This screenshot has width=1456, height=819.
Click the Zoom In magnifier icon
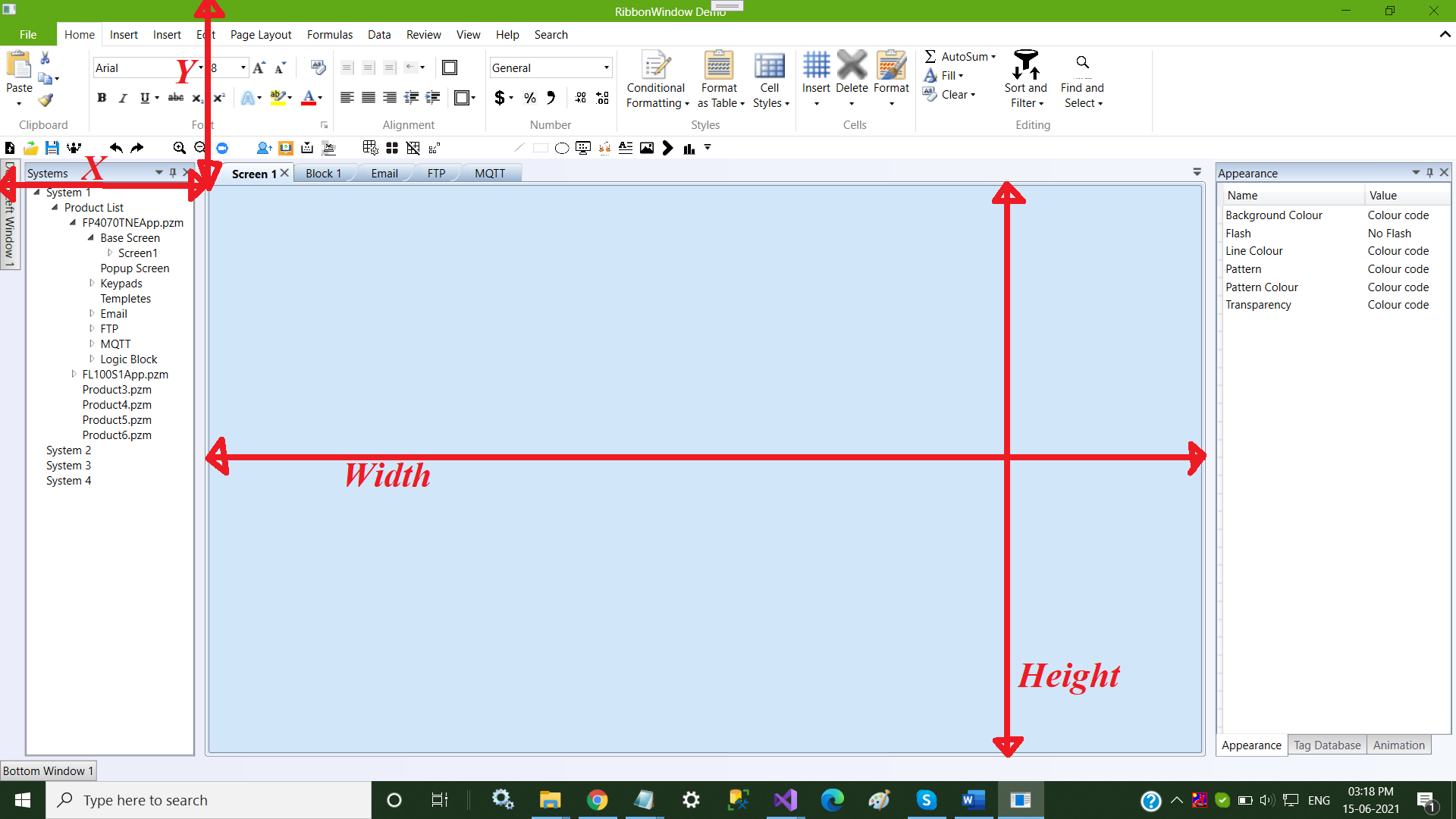[x=179, y=149]
